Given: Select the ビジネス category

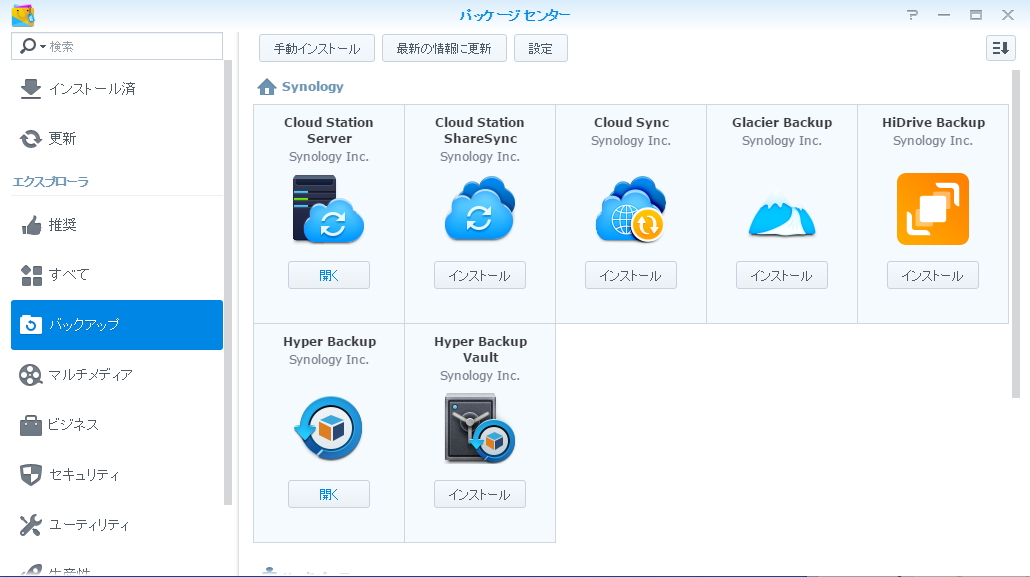Looking at the screenshot, I should 117,425.
